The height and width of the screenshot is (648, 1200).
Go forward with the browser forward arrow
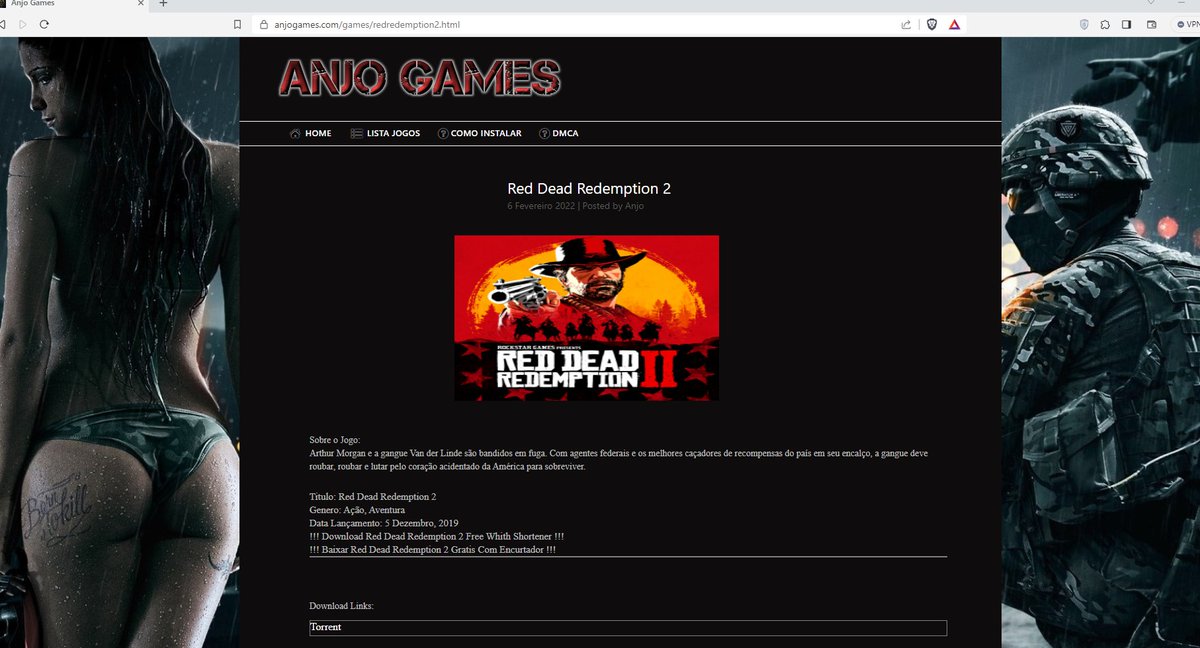tap(23, 24)
